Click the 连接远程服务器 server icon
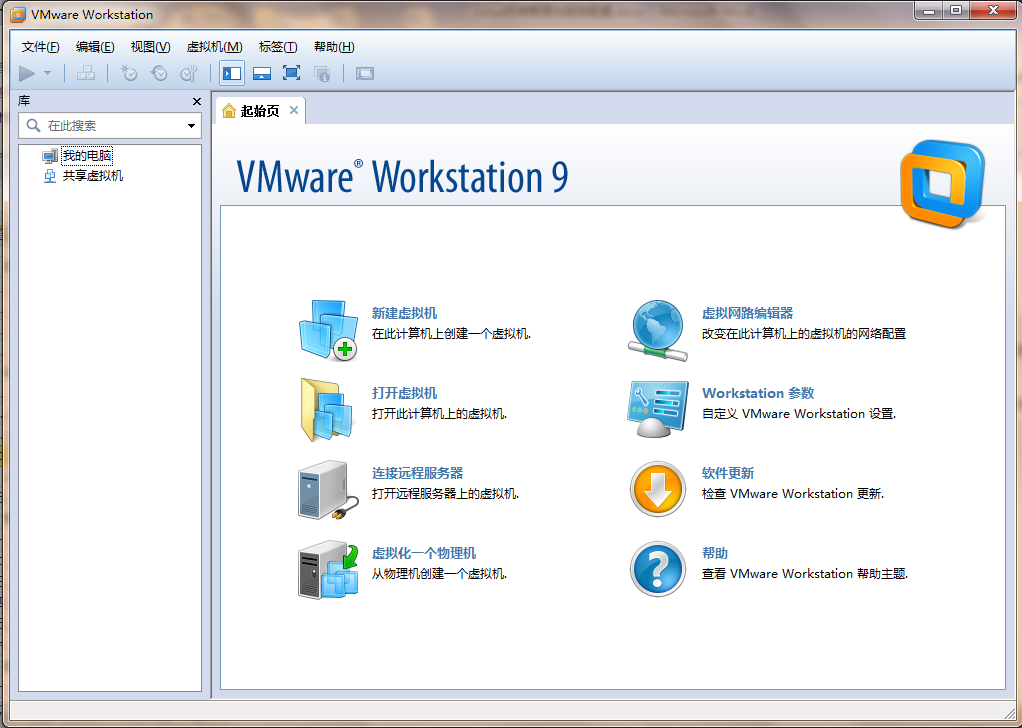Screen dimensions: 1022x728 tap(328, 490)
